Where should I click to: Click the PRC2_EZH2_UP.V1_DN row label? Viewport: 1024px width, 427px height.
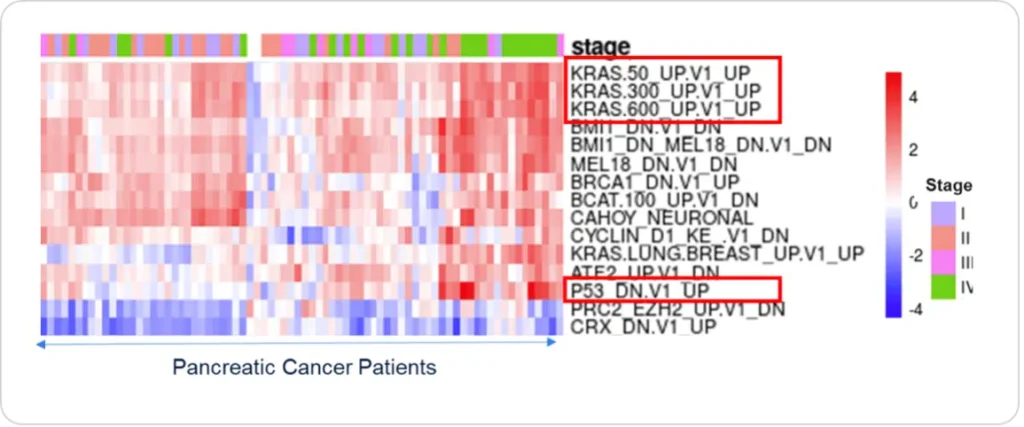coord(677,308)
